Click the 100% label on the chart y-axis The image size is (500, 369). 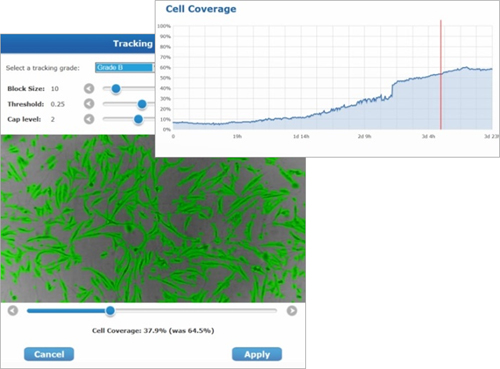164,26
